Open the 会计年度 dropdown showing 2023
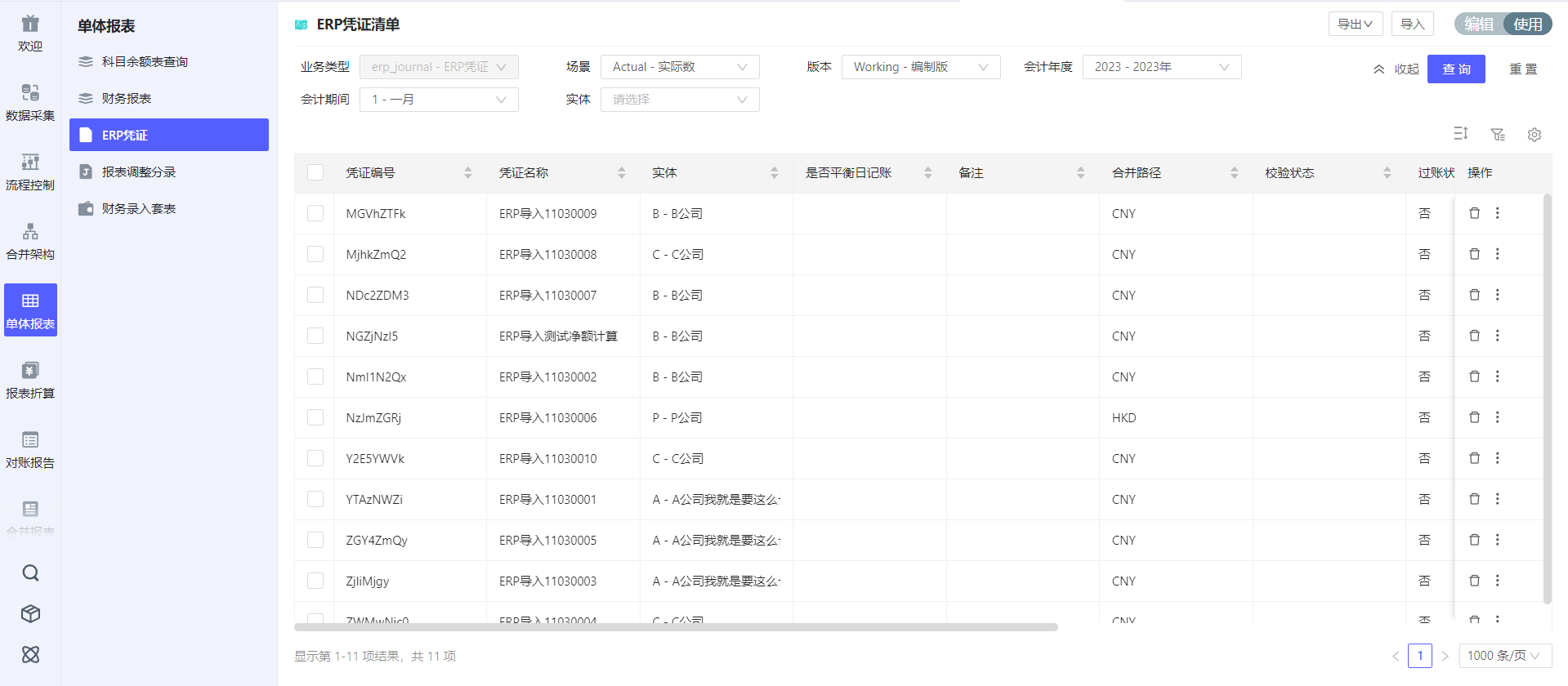Image resolution: width=1568 pixels, height=686 pixels. 1161,67
